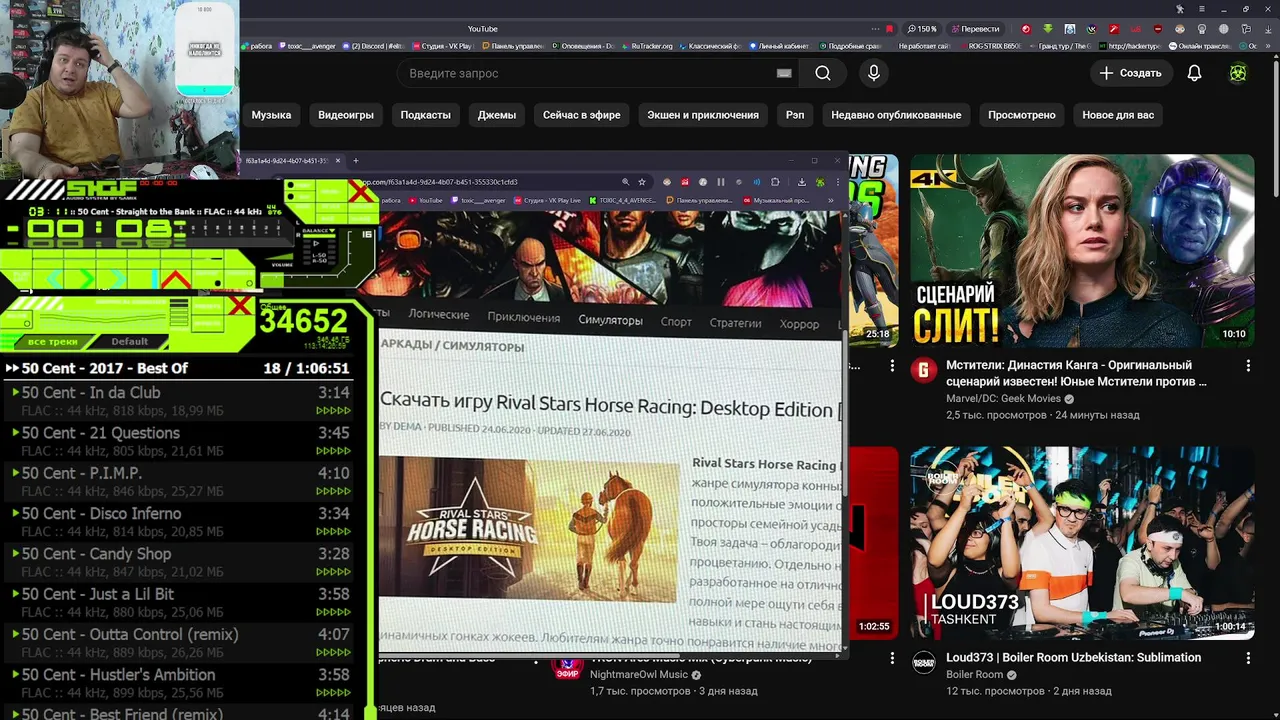Open the on-screen keyboard icon in search
The height and width of the screenshot is (720, 1280).
pos(784,73)
